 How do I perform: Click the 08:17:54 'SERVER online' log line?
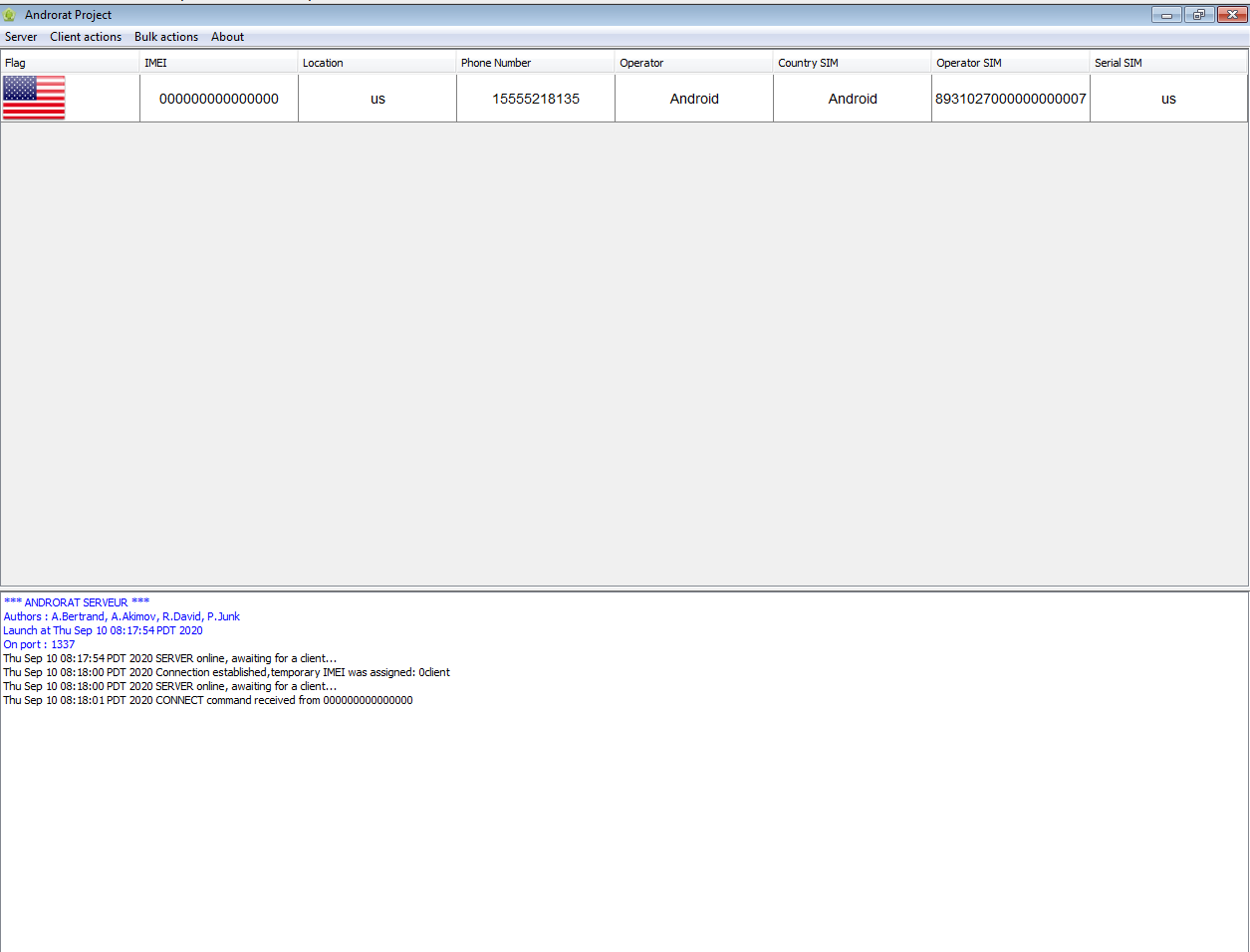[170, 658]
